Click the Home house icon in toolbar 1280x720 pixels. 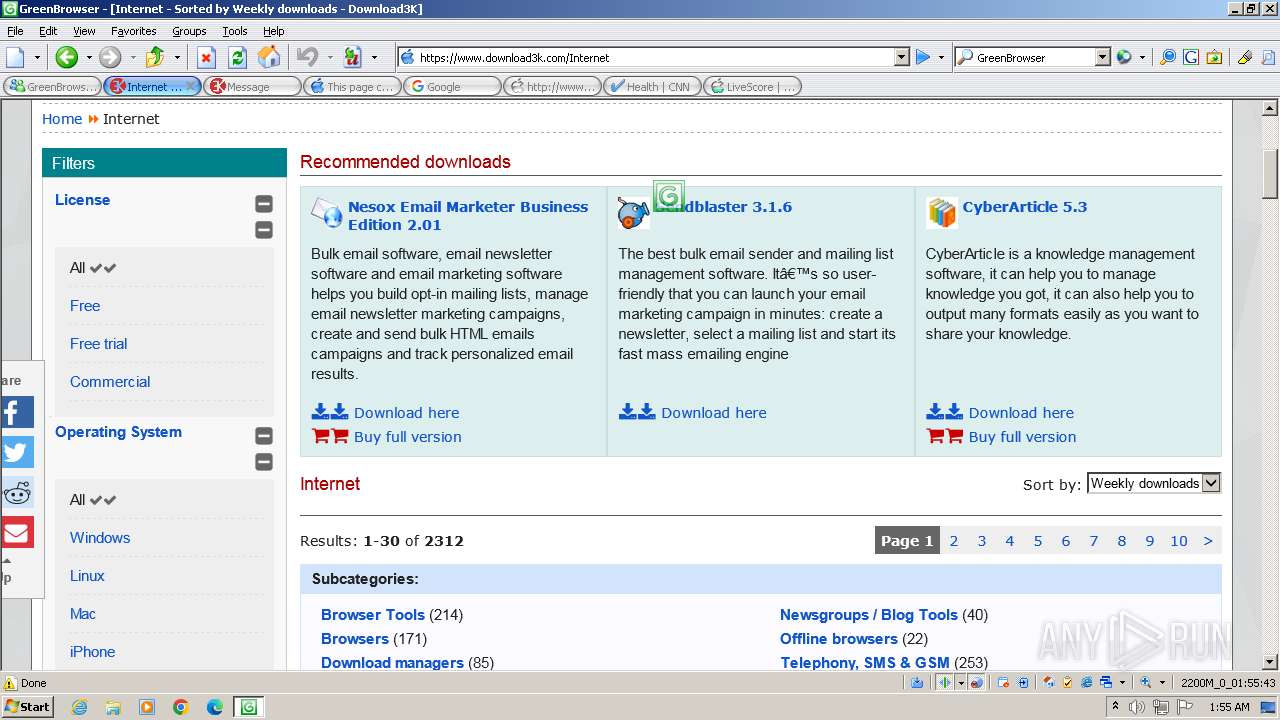point(269,57)
